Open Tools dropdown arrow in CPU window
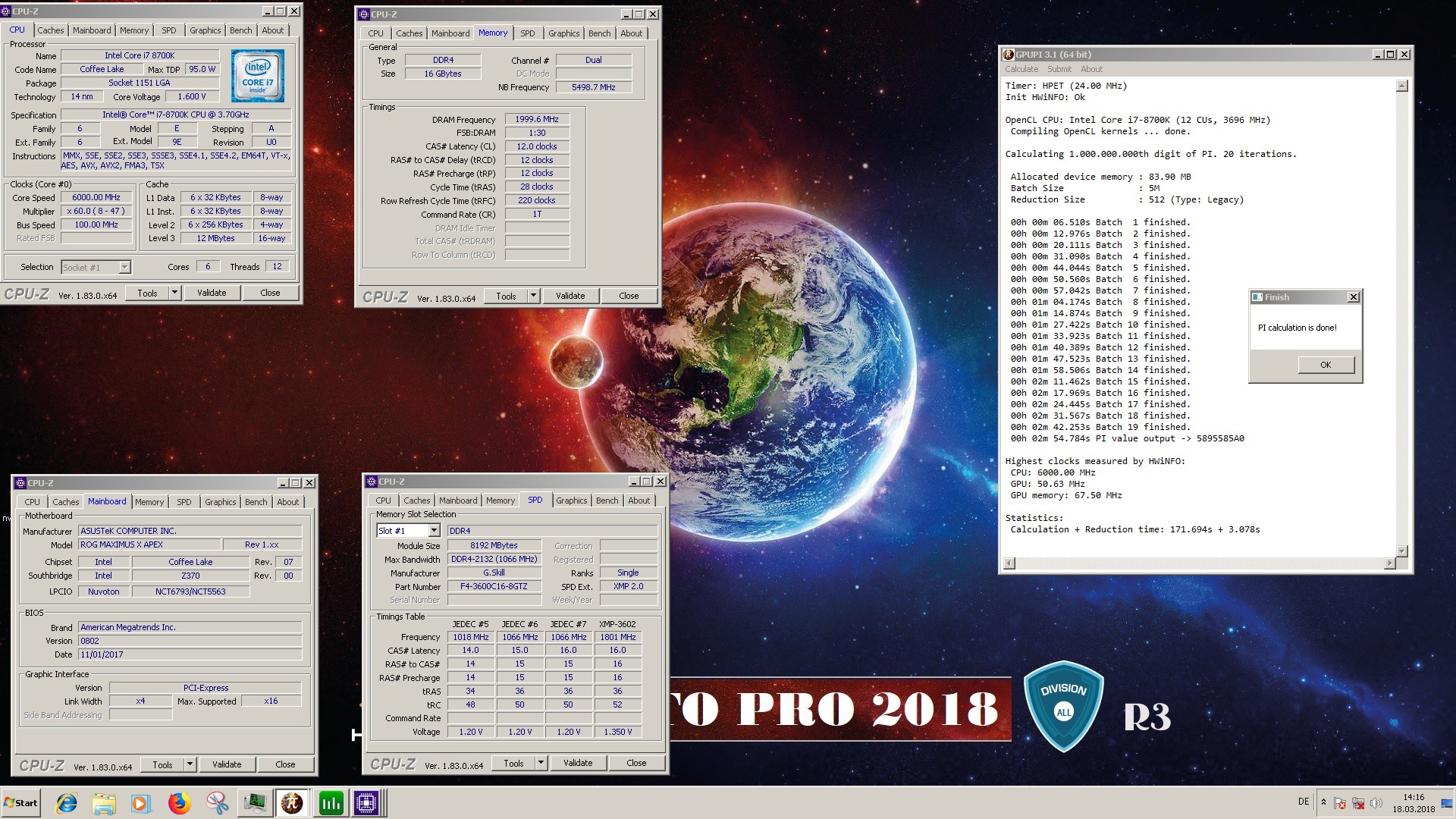 pyautogui.click(x=174, y=293)
